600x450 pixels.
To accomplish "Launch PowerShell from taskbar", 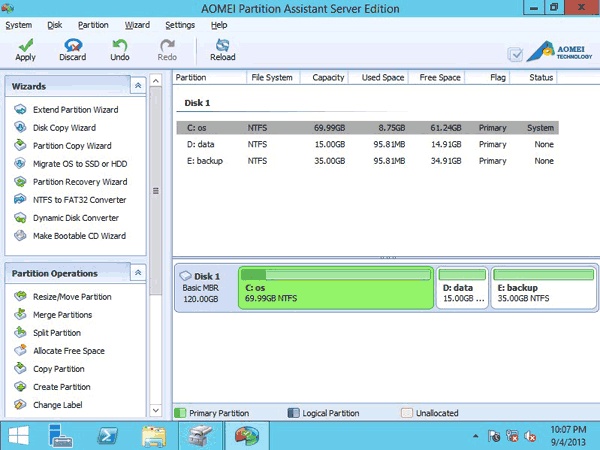I will point(108,436).
